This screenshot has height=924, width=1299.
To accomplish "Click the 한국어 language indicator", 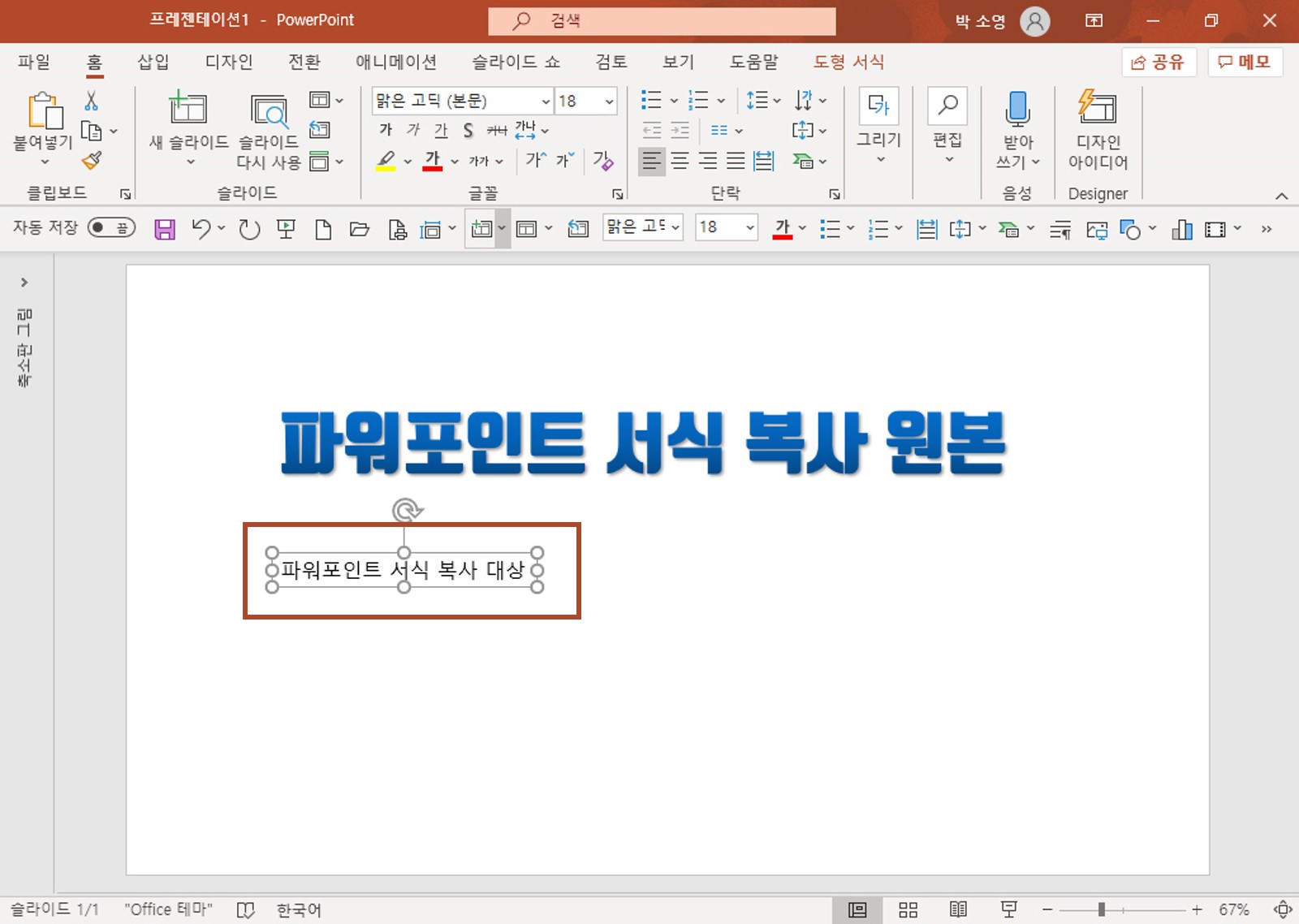I will tap(299, 909).
